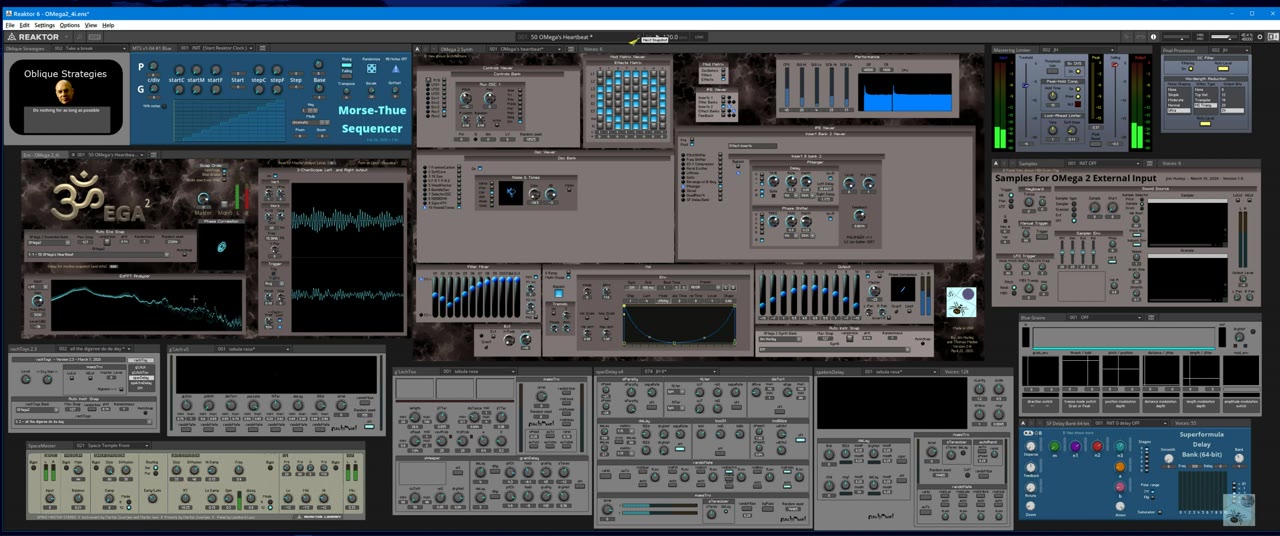This screenshot has width=1280, height=536.
Task: Open the chromatic Mode dropdown in the Morse-Thue Sequencer
Action: 311,120
